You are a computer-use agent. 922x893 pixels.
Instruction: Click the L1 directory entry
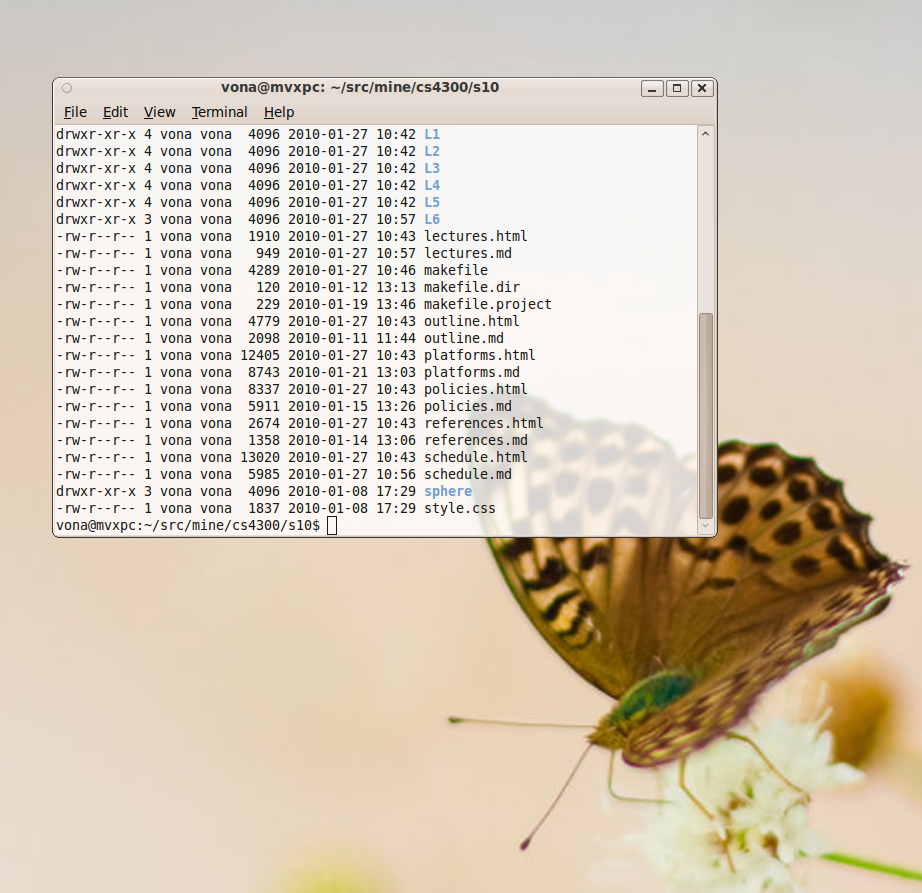[432, 134]
